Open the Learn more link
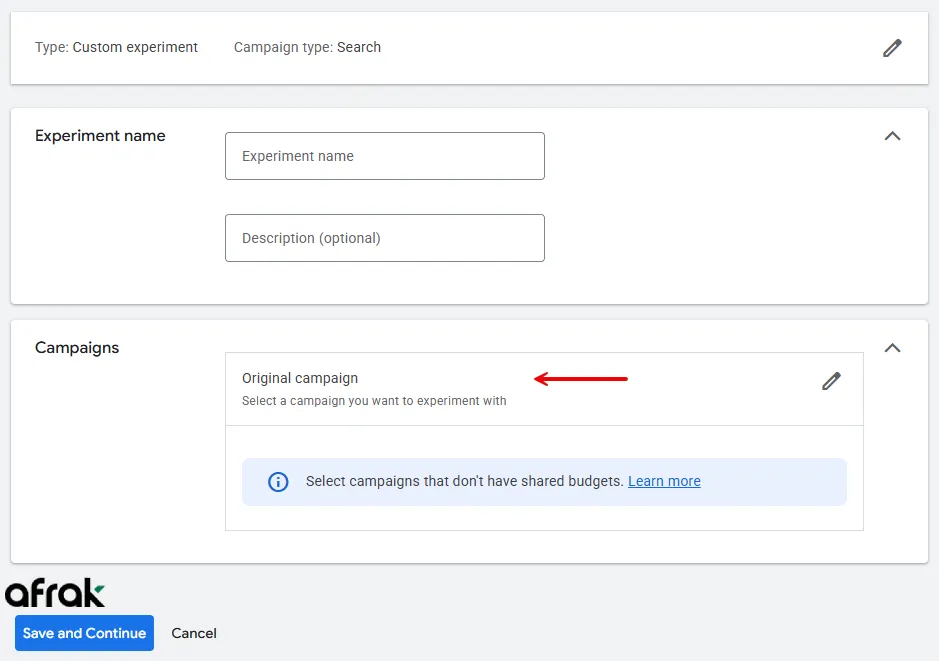Image resolution: width=939 pixels, height=661 pixels. (x=664, y=481)
